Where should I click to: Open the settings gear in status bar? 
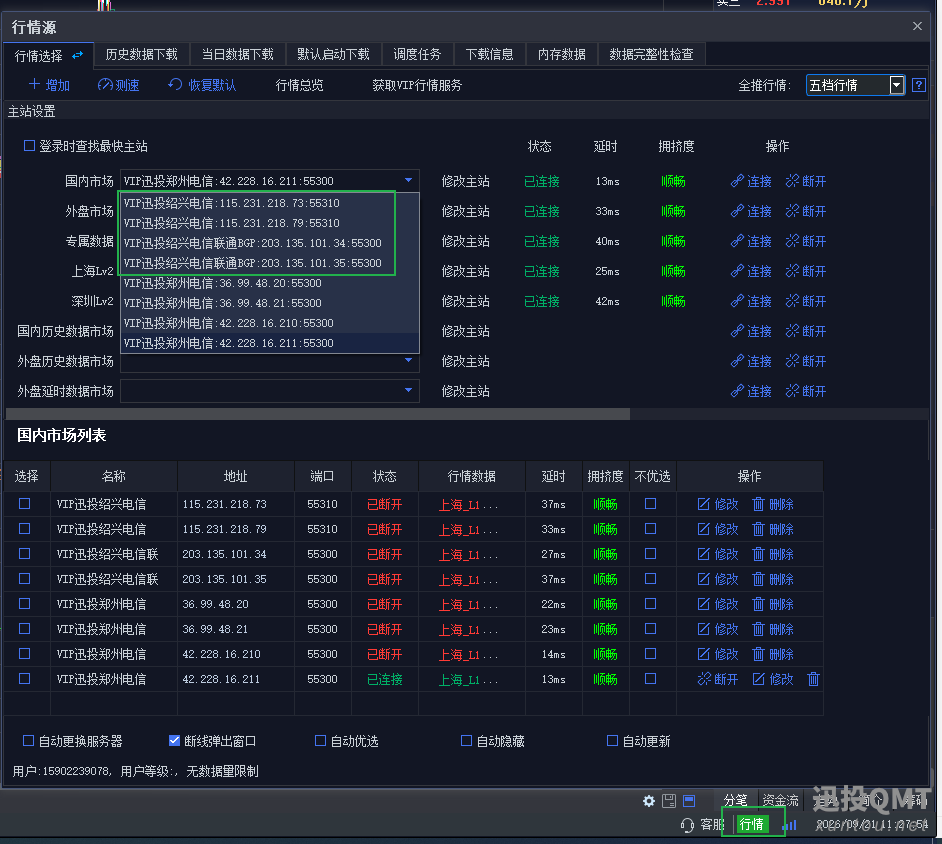point(649,801)
